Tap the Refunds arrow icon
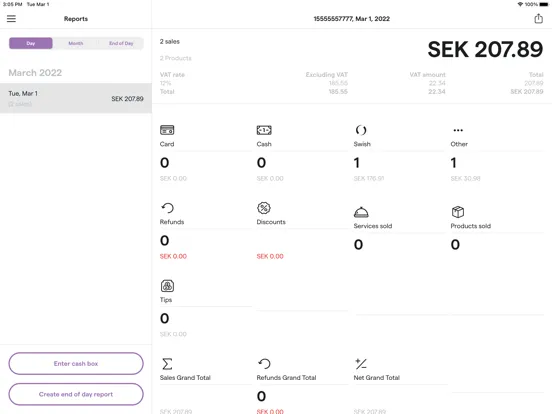The height and width of the screenshot is (414, 552). (167, 208)
